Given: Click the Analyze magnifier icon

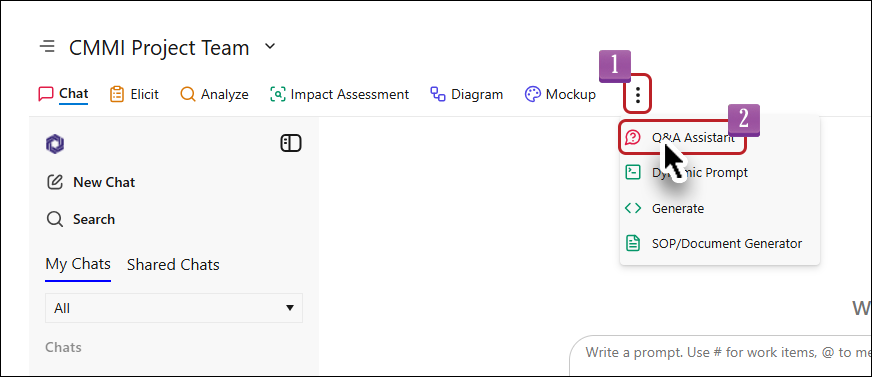Looking at the screenshot, I should click(x=188, y=95).
